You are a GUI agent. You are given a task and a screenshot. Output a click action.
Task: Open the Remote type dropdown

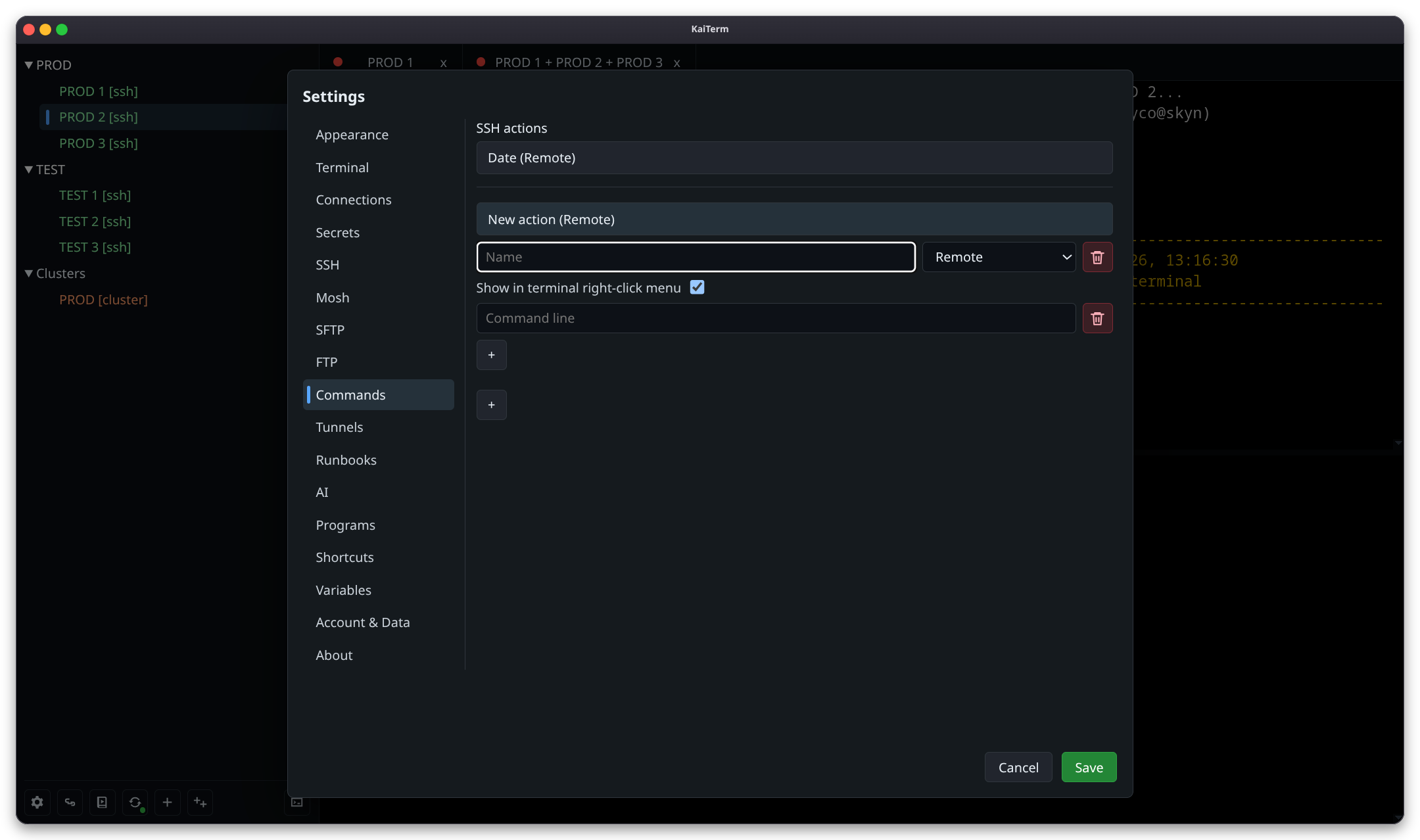pyautogui.click(x=999, y=257)
